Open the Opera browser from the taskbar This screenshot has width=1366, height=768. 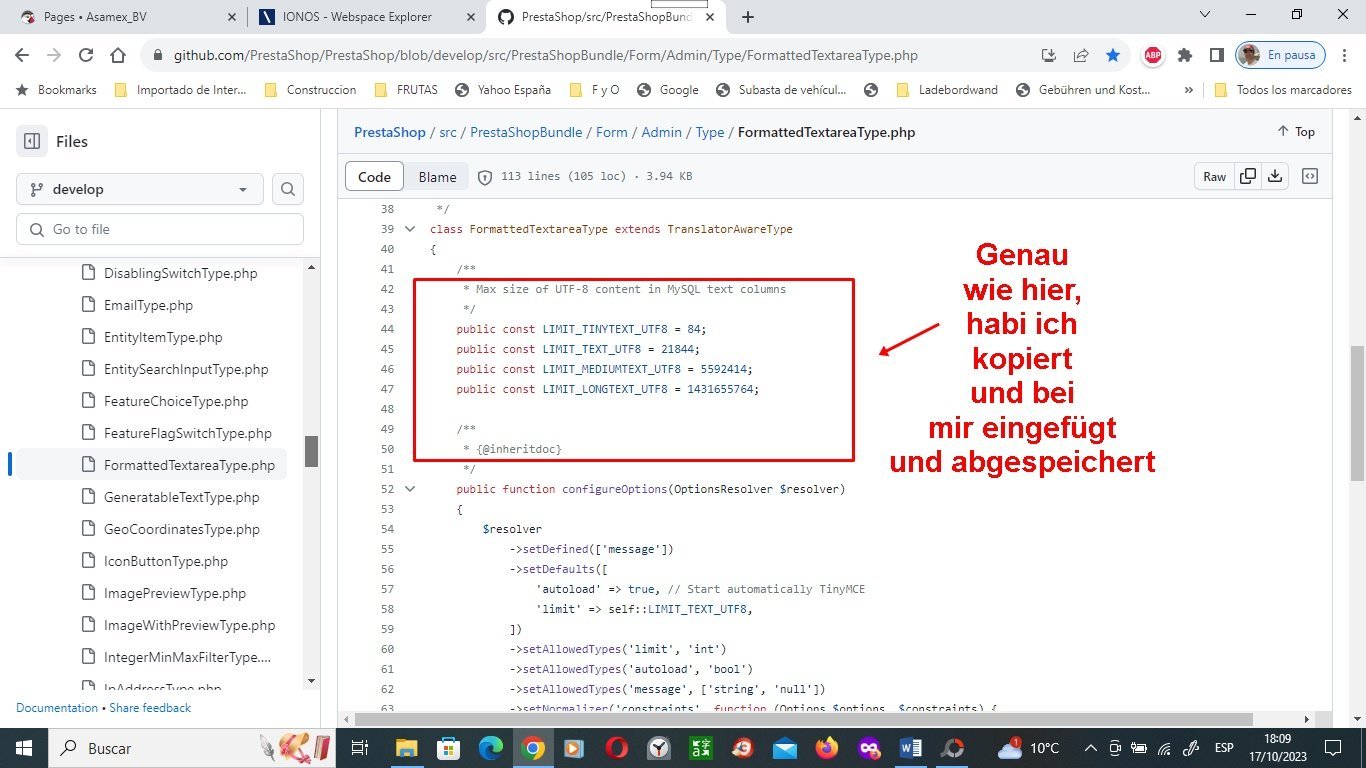coord(616,748)
